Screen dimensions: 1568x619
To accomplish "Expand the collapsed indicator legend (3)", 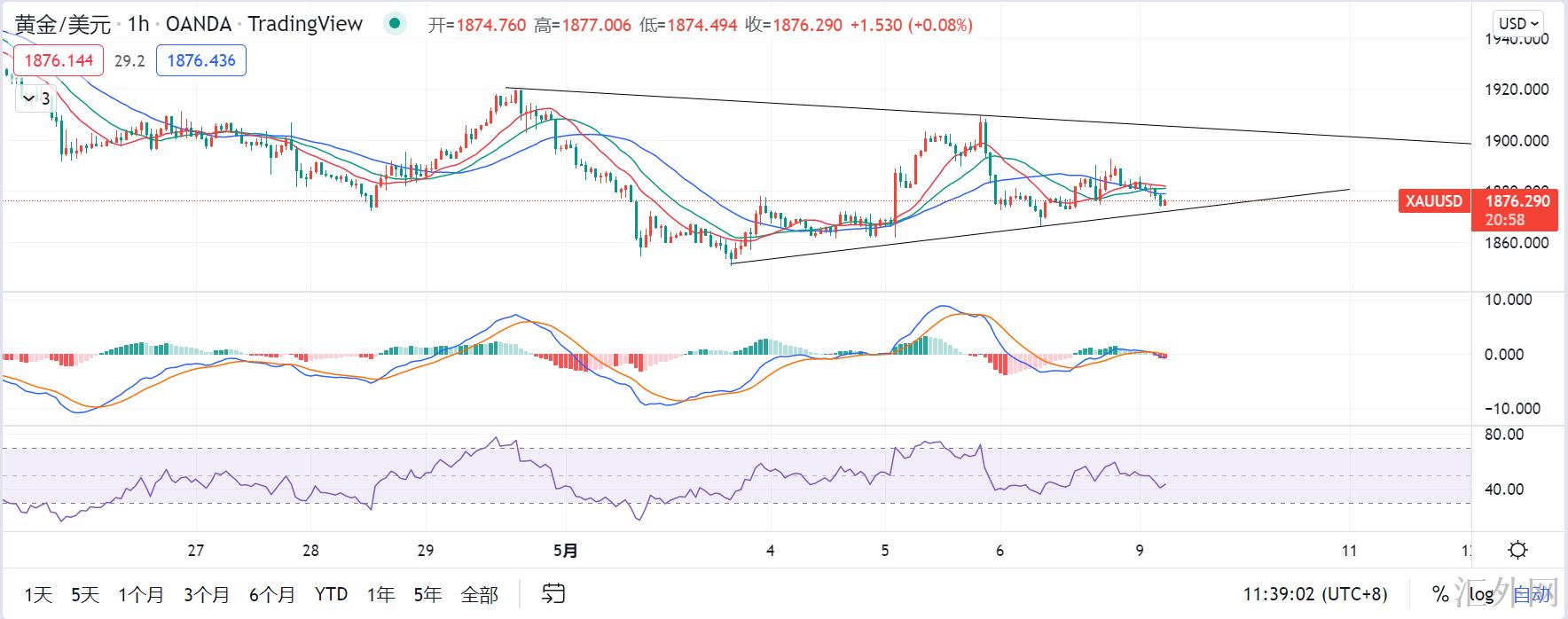I will coord(35,98).
